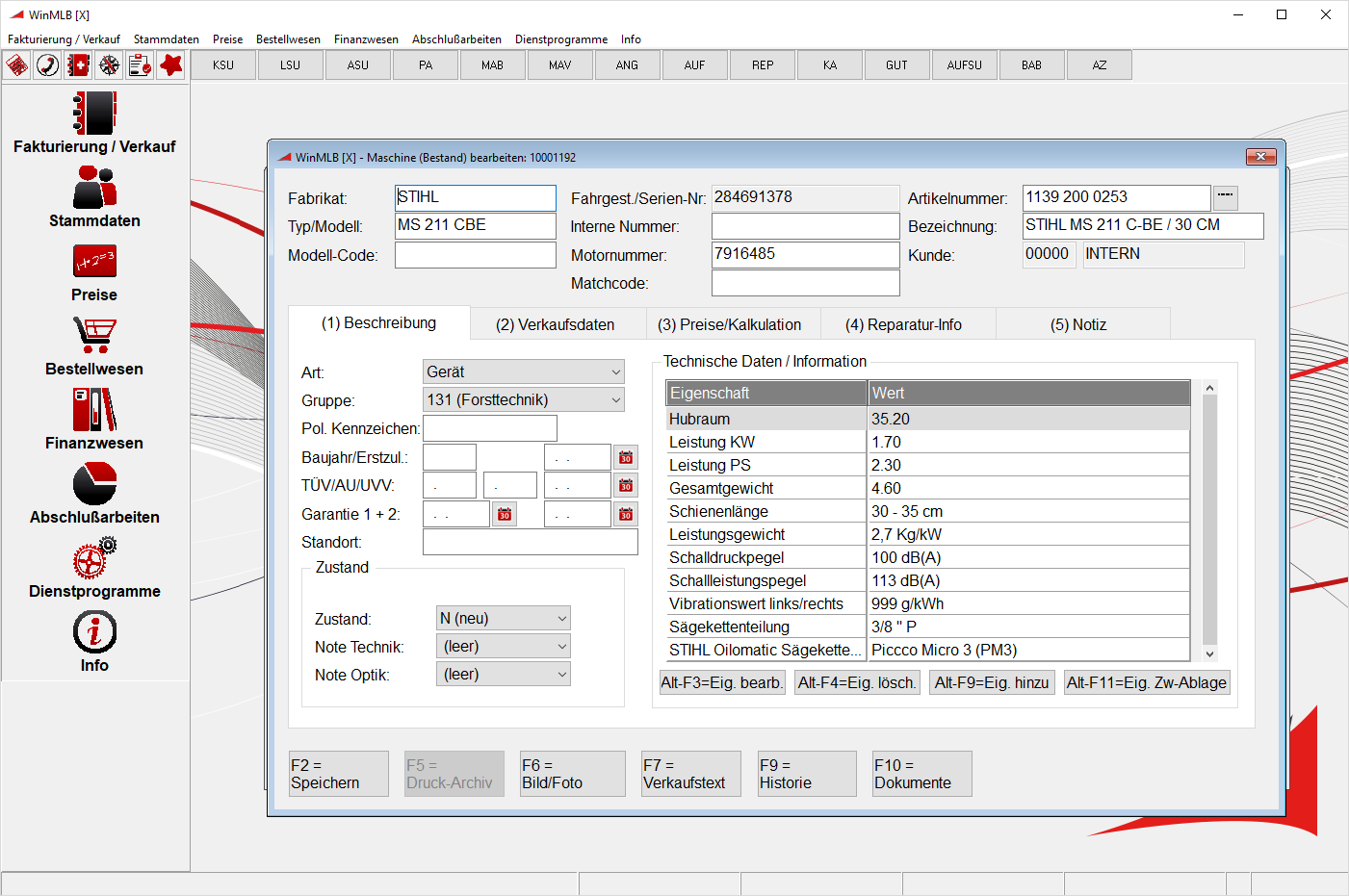Click the KSU toolbar button
1349x896 pixels.
coord(223,65)
